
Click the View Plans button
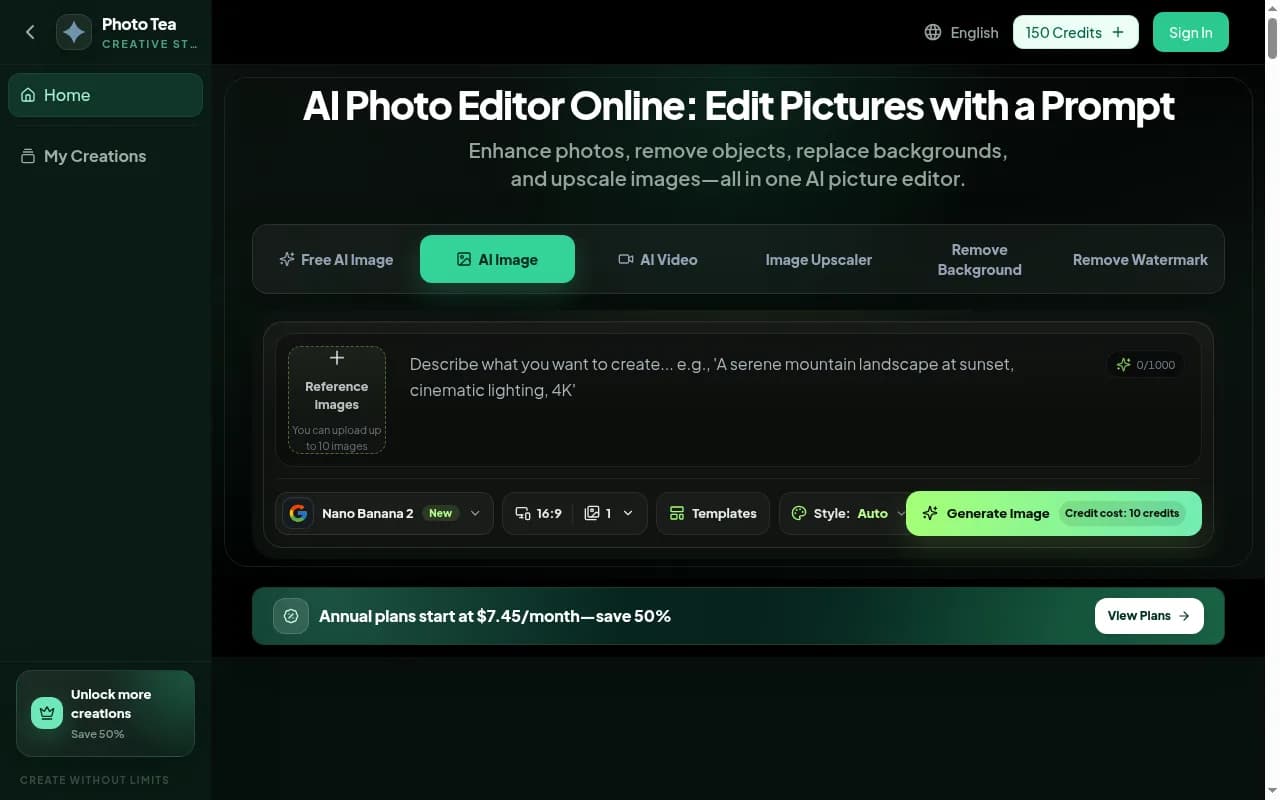click(1149, 616)
